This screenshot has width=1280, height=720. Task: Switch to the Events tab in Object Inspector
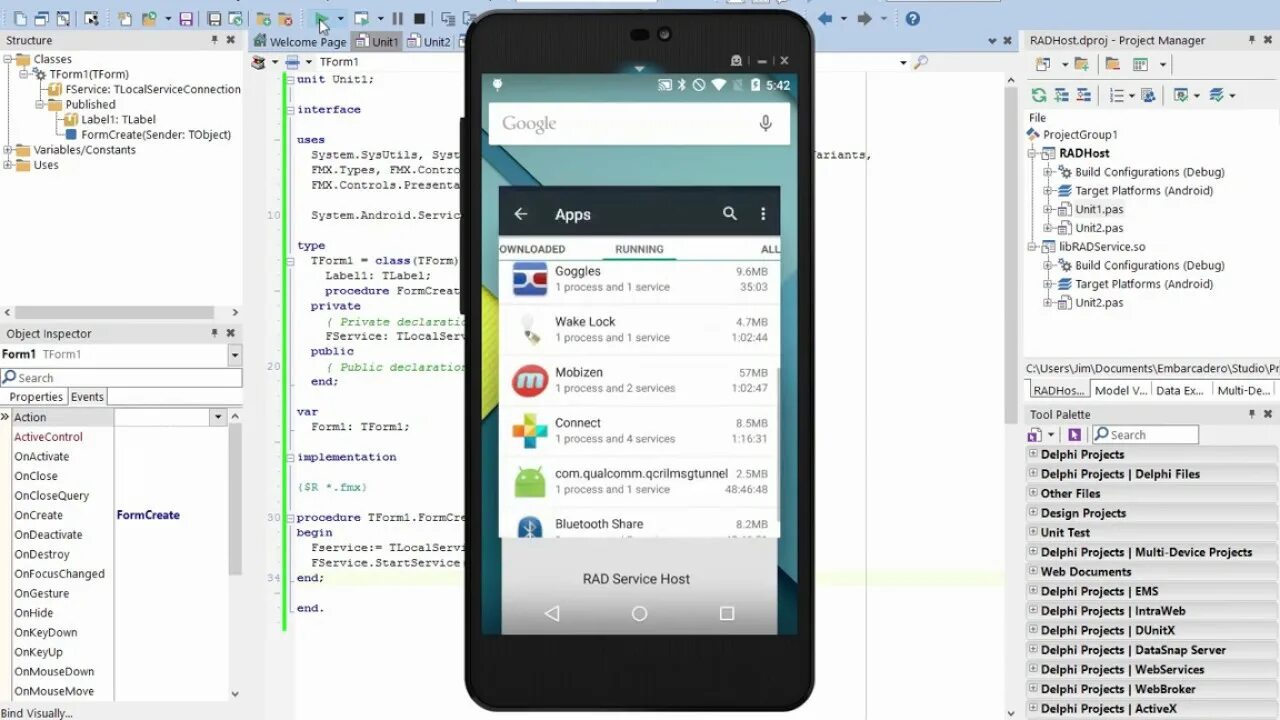(x=87, y=396)
